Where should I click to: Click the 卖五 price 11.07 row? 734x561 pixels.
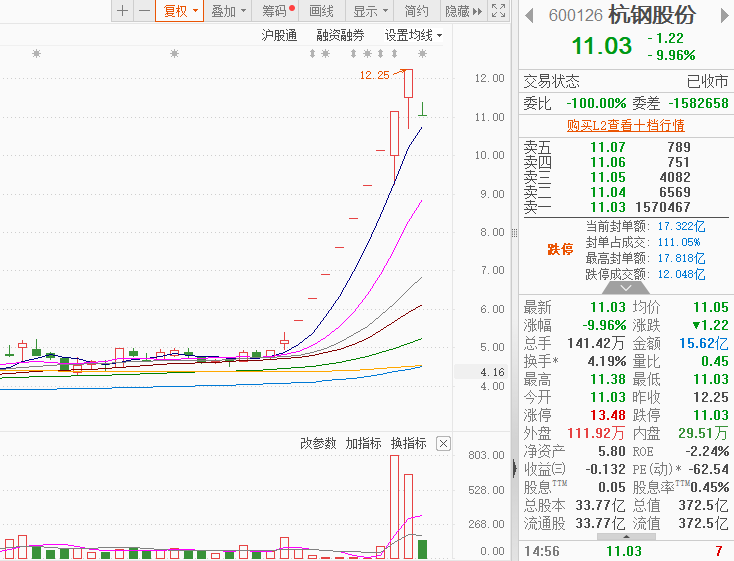click(x=625, y=147)
